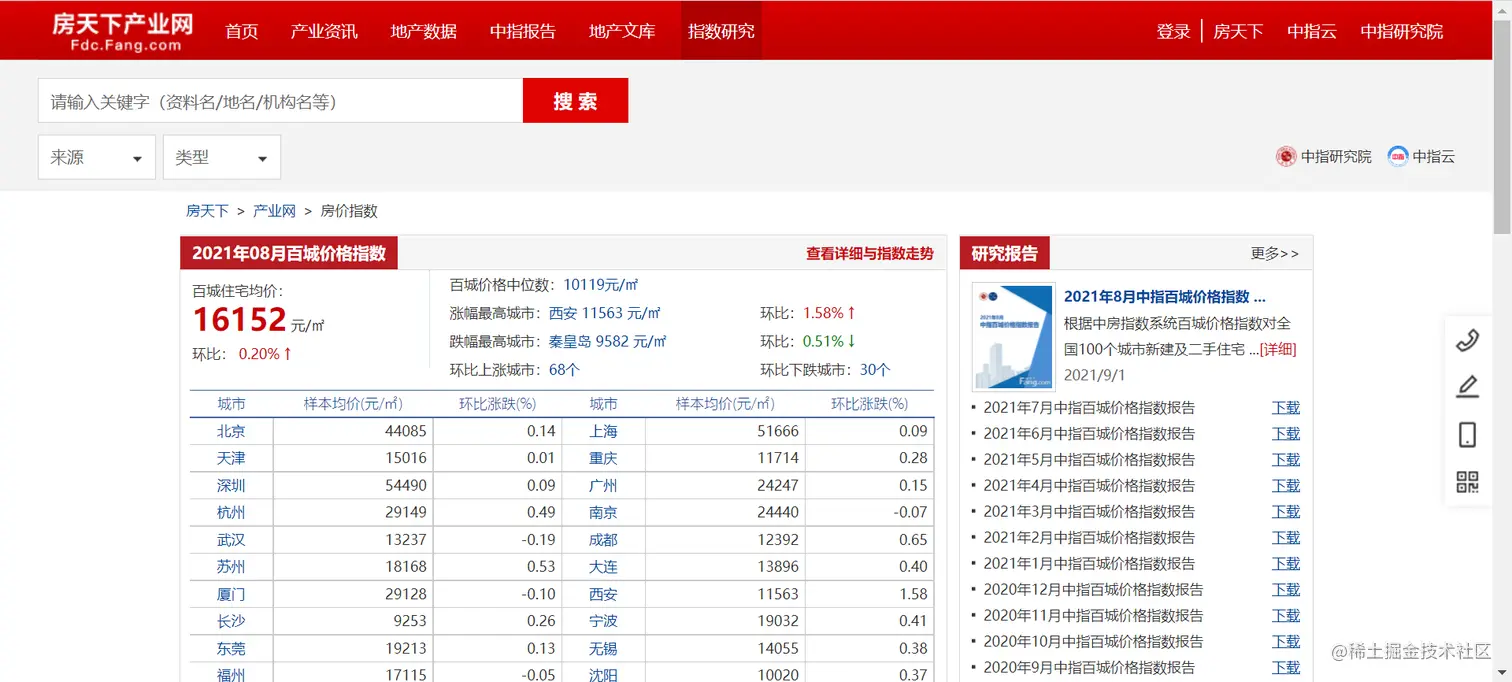
Task: Click the 登录 login link
Action: 1173,30
